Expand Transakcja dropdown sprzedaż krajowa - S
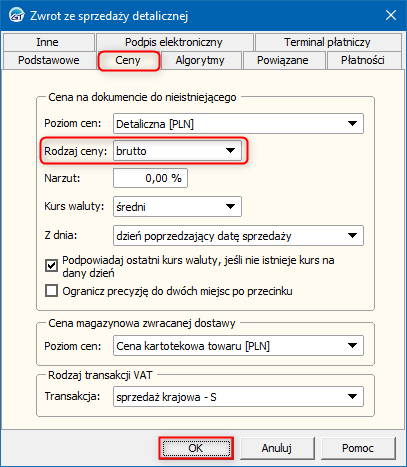The image size is (407, 467). pyautogui.click(x=238, y=396)
